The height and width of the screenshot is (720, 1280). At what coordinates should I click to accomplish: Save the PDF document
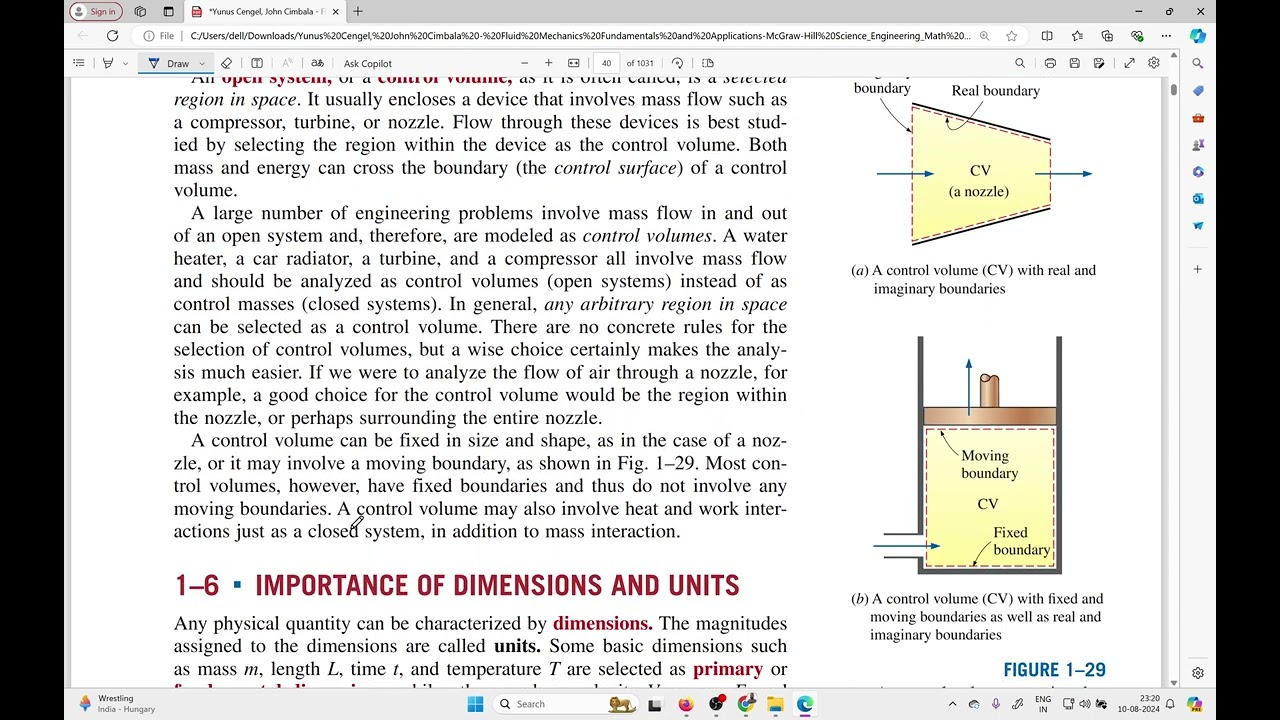[1075, 63]
